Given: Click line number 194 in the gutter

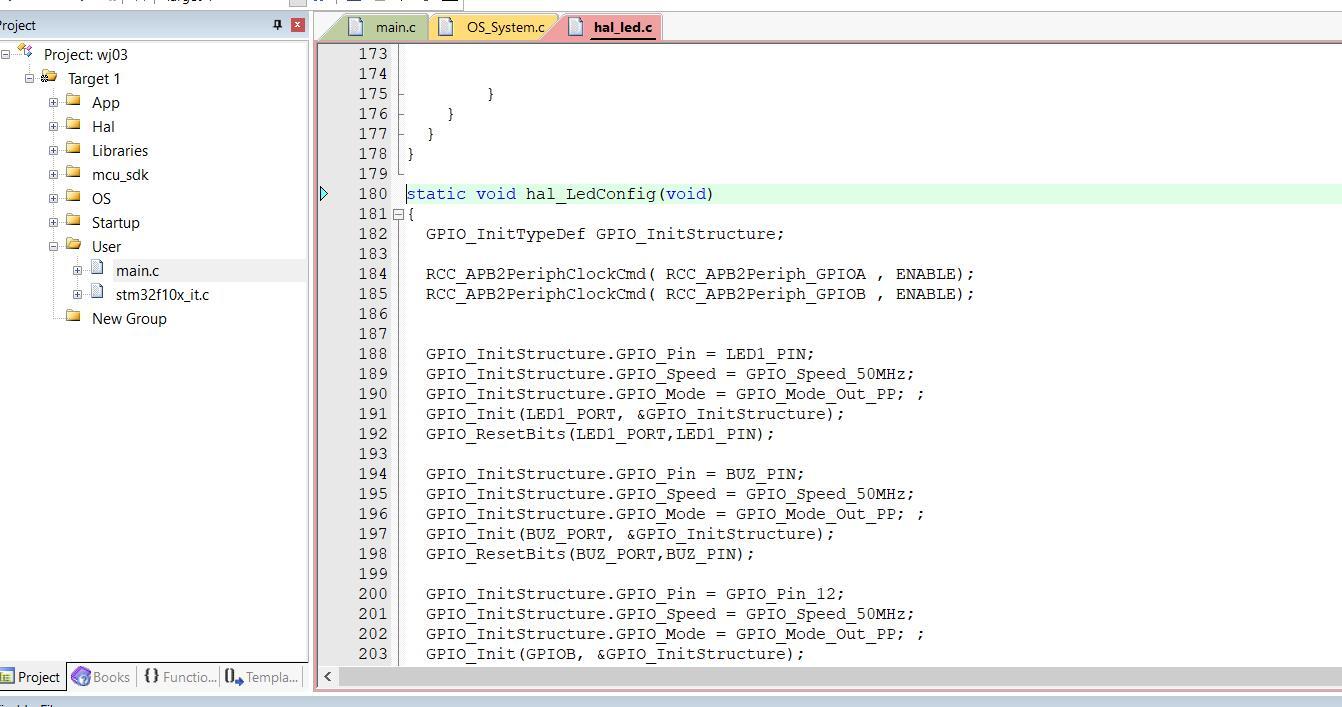Looking at the screenshot, I should pos(373,474).
